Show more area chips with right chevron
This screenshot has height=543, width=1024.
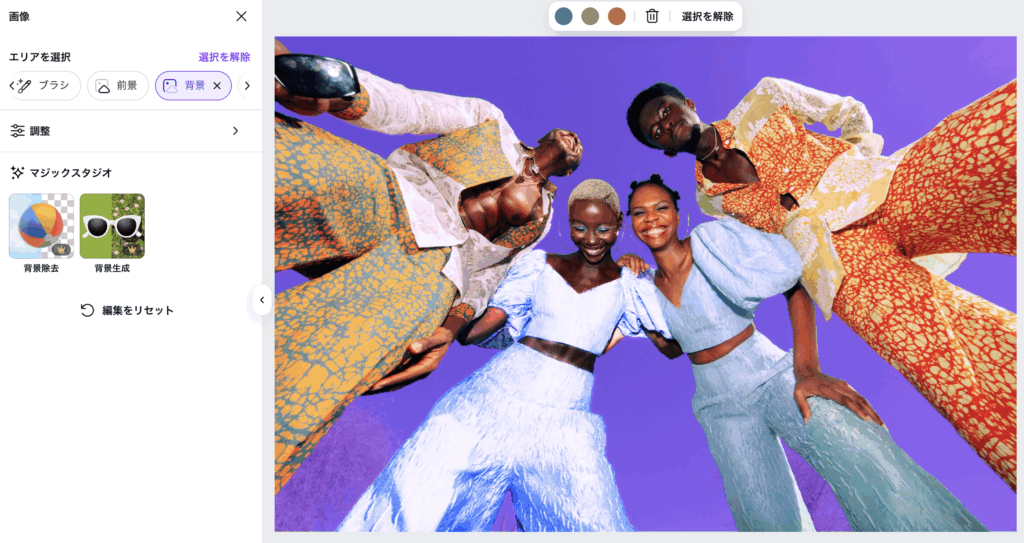coord(247,86)
